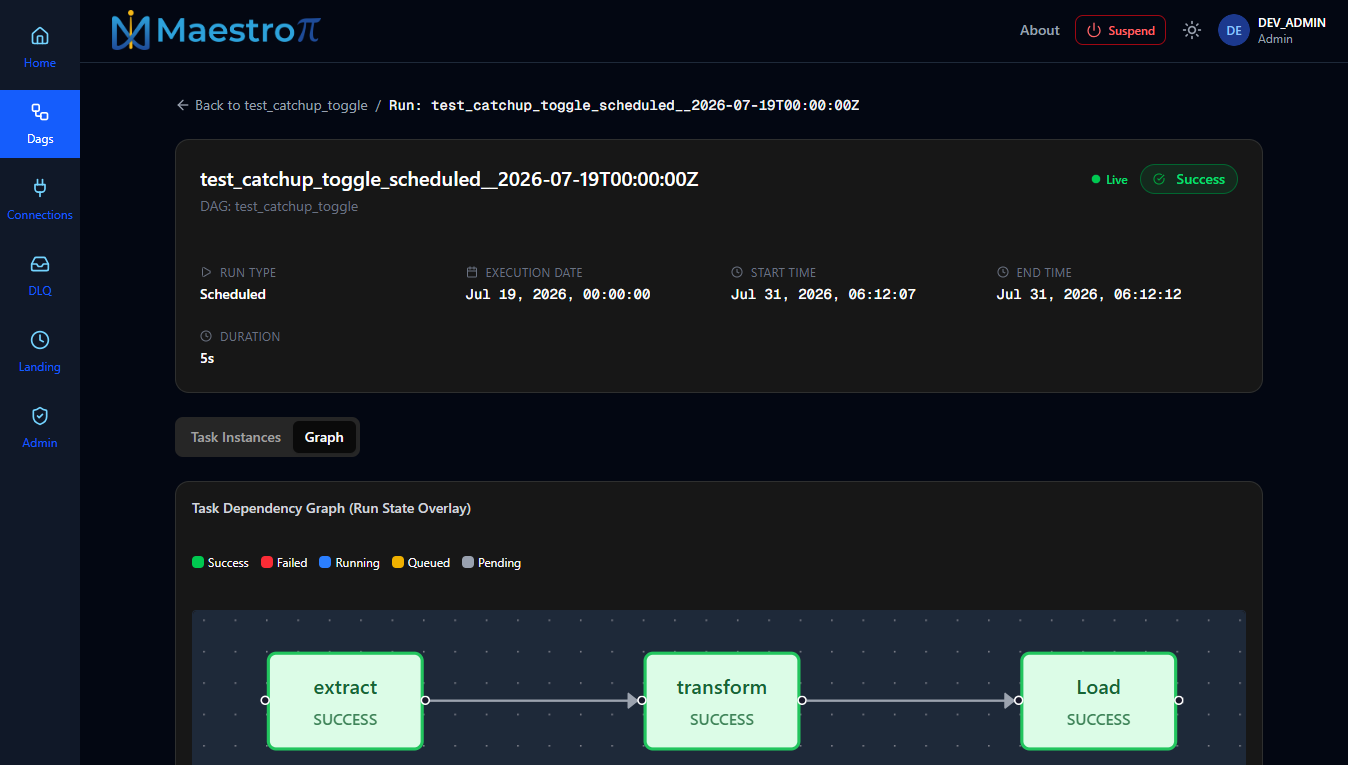Open the Connections plug icon
The width and height of the screenshot is (1348, 765).
pos(40,188)
